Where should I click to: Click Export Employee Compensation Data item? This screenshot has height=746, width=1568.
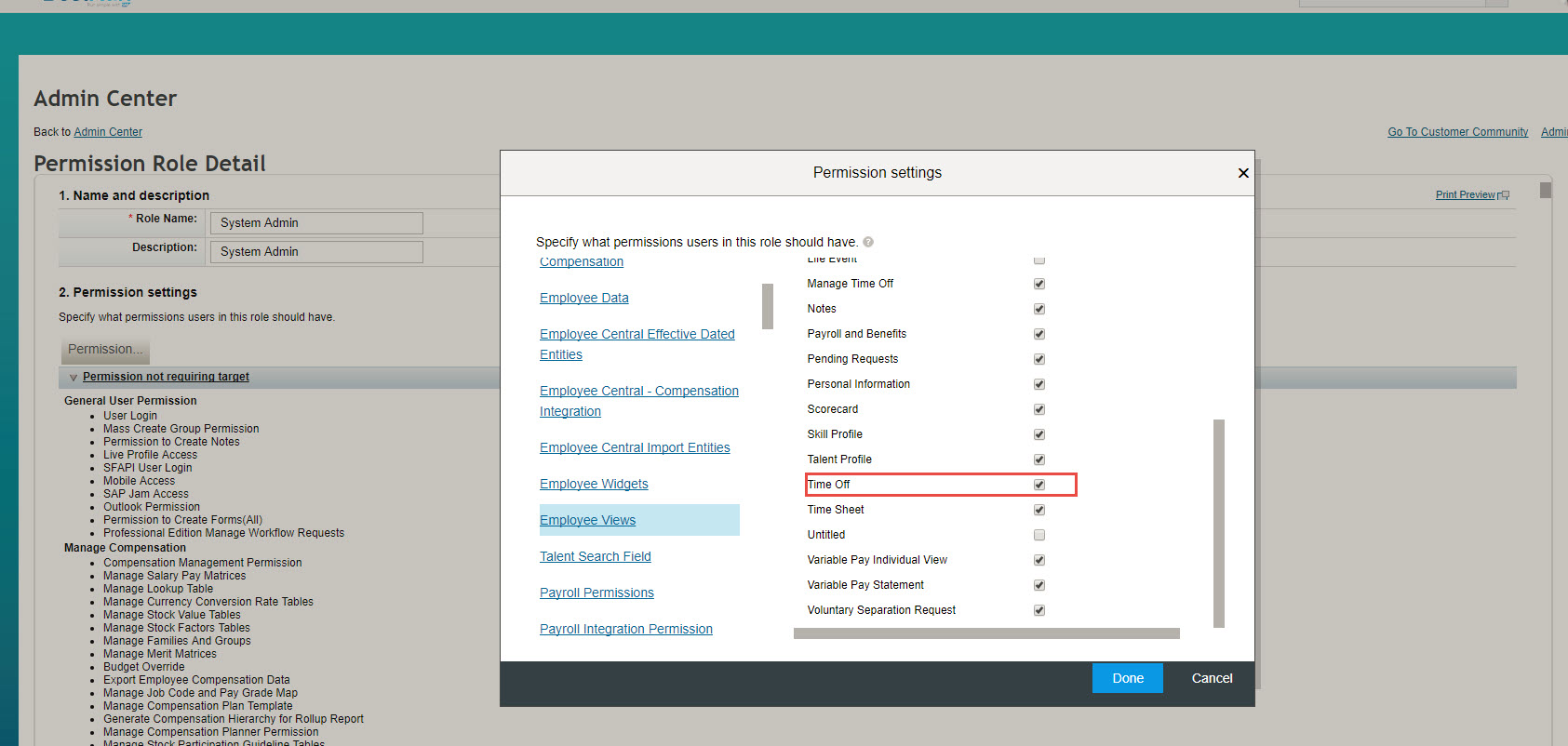click(x=196, y=680)
